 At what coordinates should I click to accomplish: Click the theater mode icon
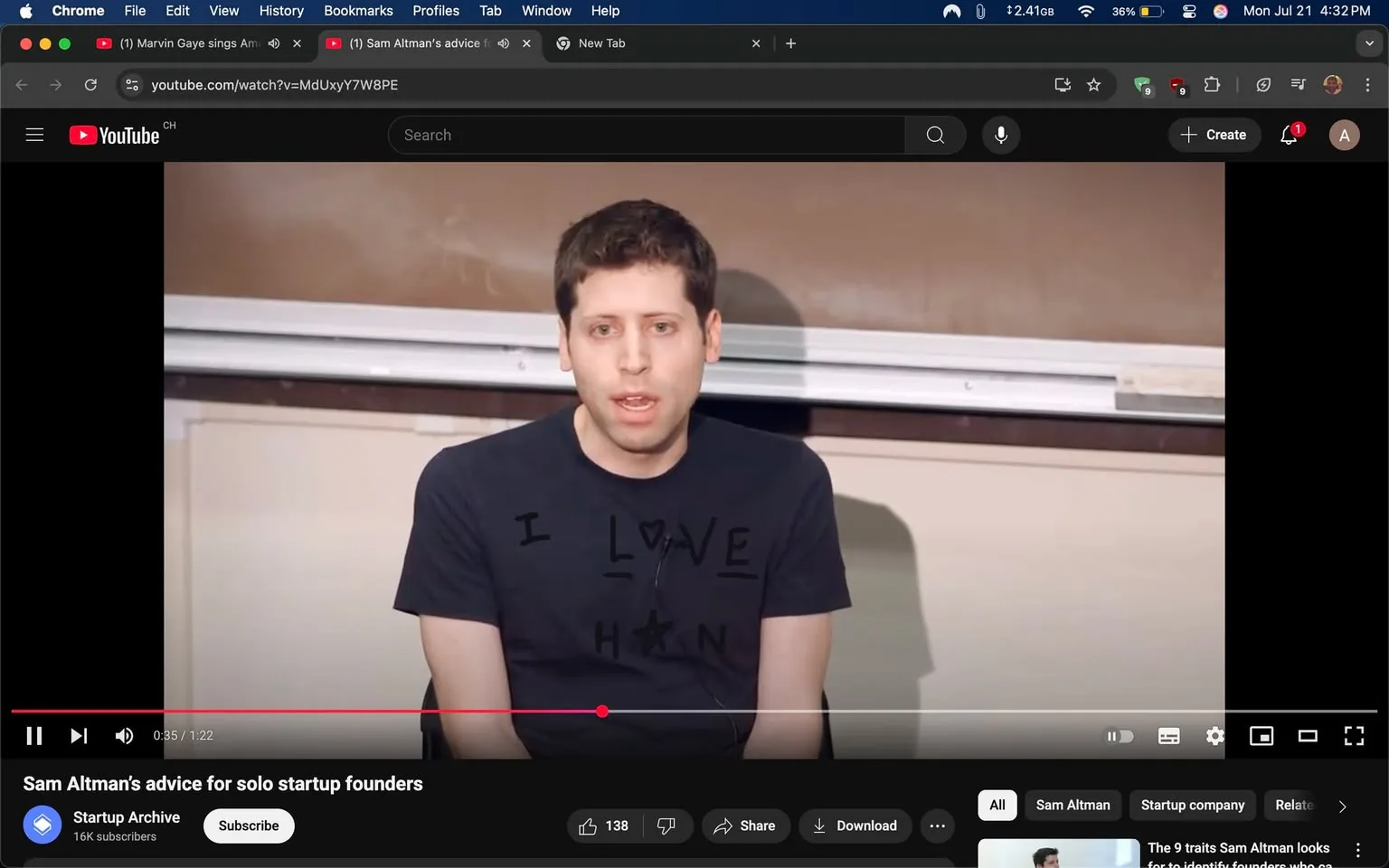1308,735
